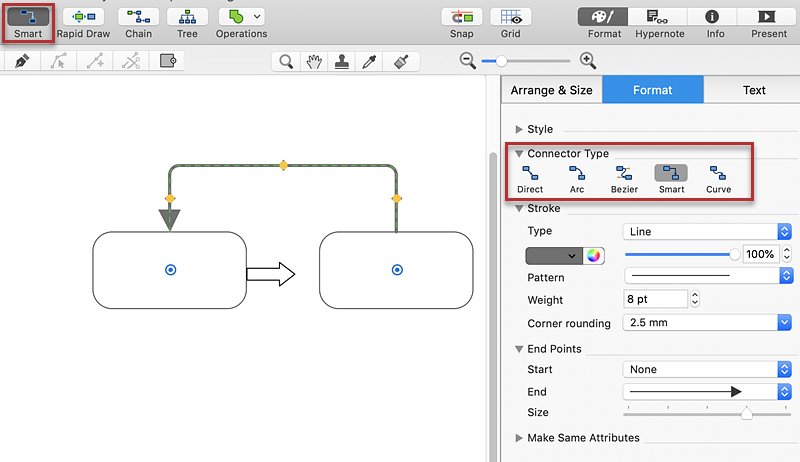The image size is (800, 462).
Task: Pick the eyedropper tool
Action: [x=369, y=62]
